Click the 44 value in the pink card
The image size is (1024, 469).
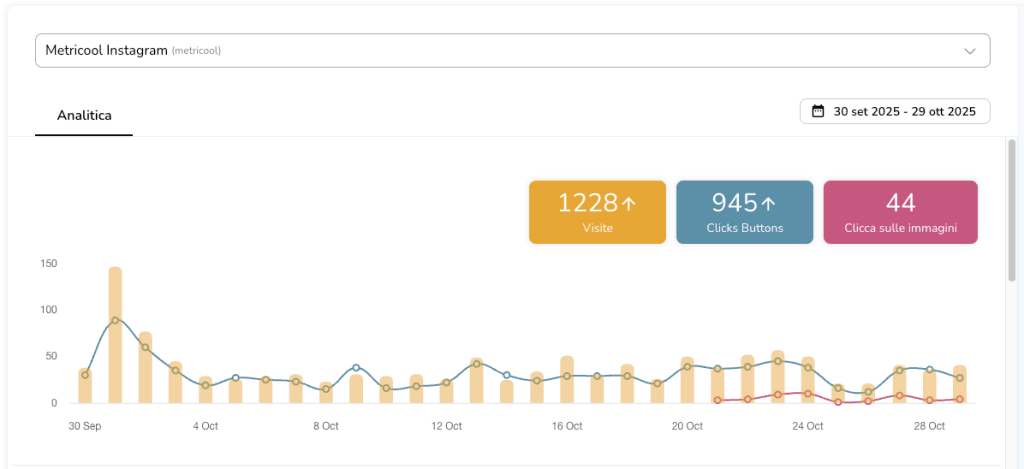click(x=900, y=203)
